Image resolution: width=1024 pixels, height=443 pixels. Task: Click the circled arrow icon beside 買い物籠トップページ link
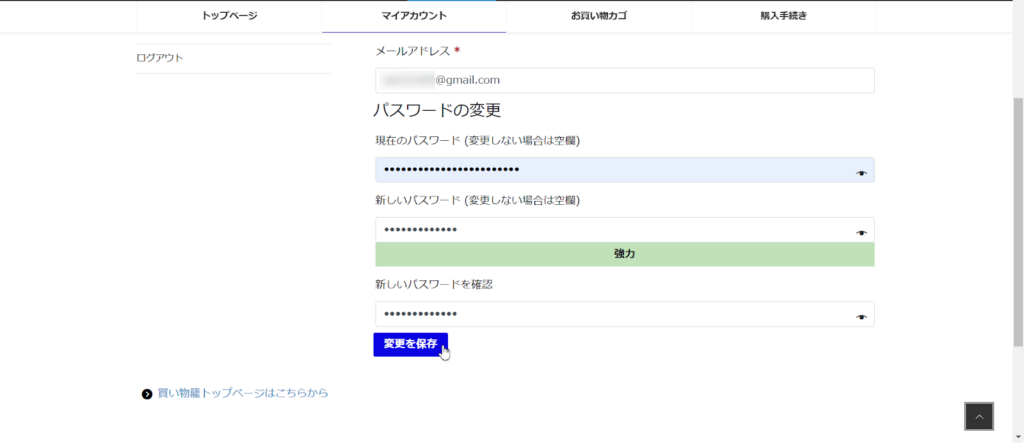147,394
